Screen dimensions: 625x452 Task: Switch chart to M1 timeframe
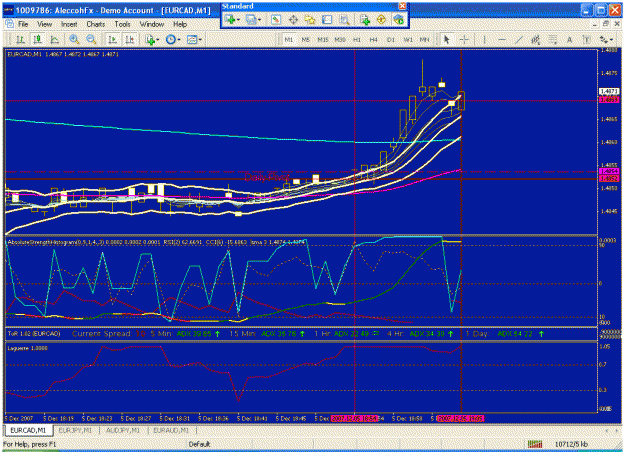(289, 39)
